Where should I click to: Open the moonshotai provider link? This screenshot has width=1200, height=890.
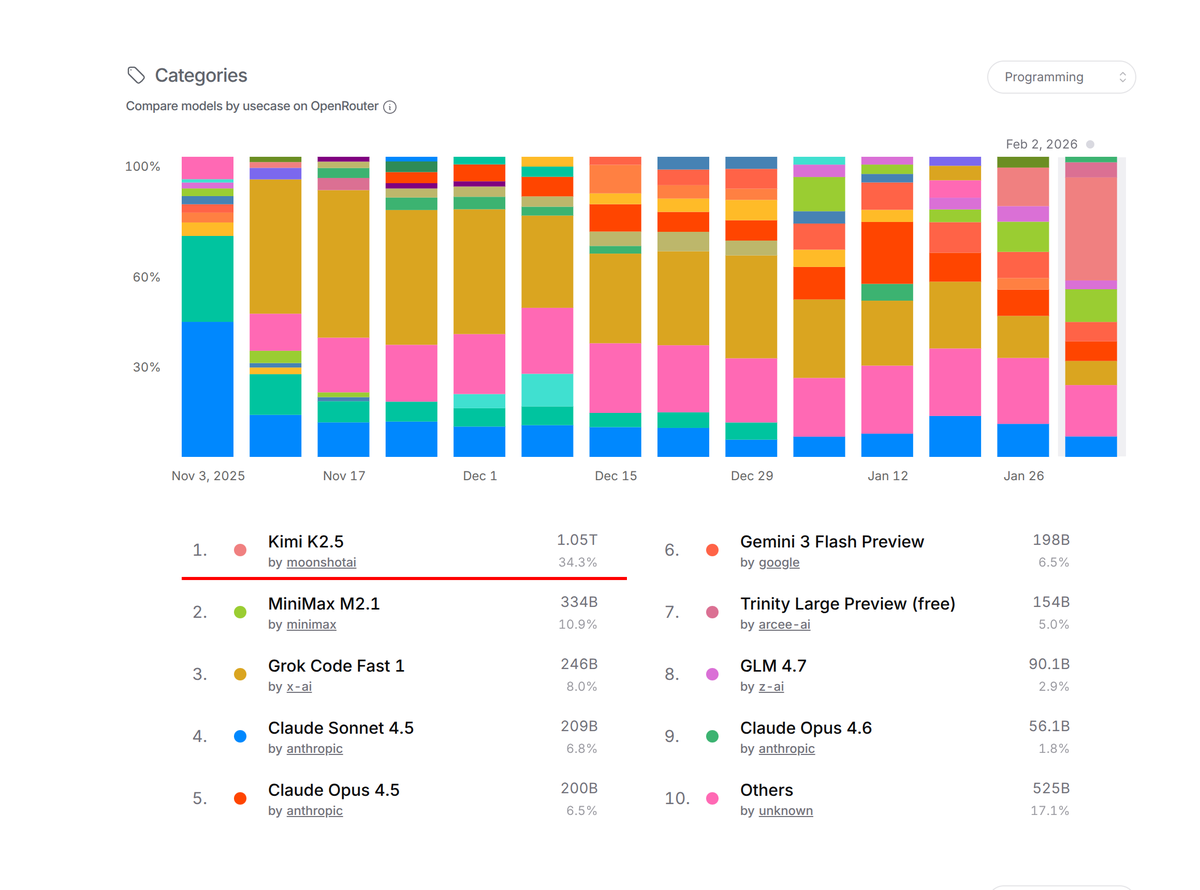[321, 562]
